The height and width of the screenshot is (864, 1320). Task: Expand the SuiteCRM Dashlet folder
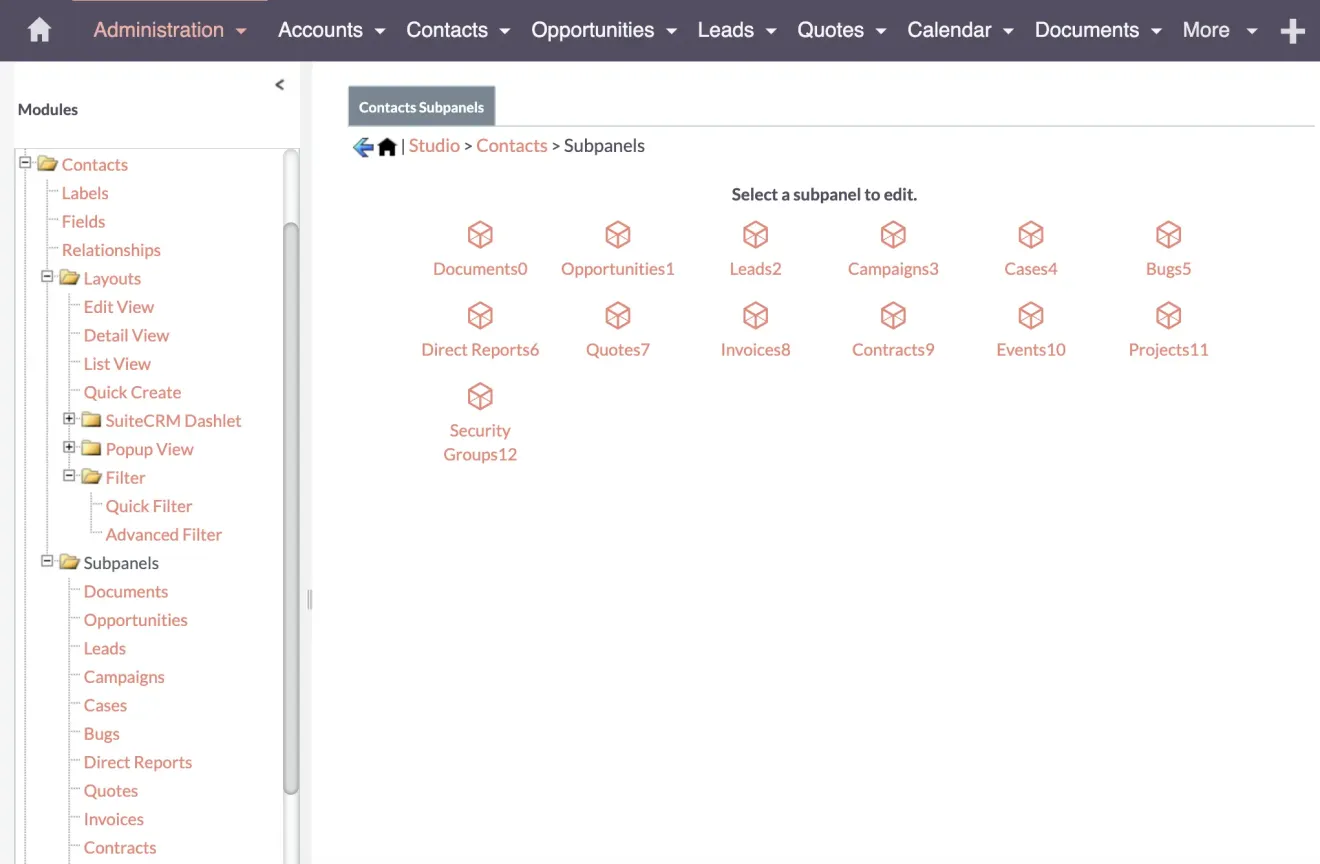click(x=68, y=420)
